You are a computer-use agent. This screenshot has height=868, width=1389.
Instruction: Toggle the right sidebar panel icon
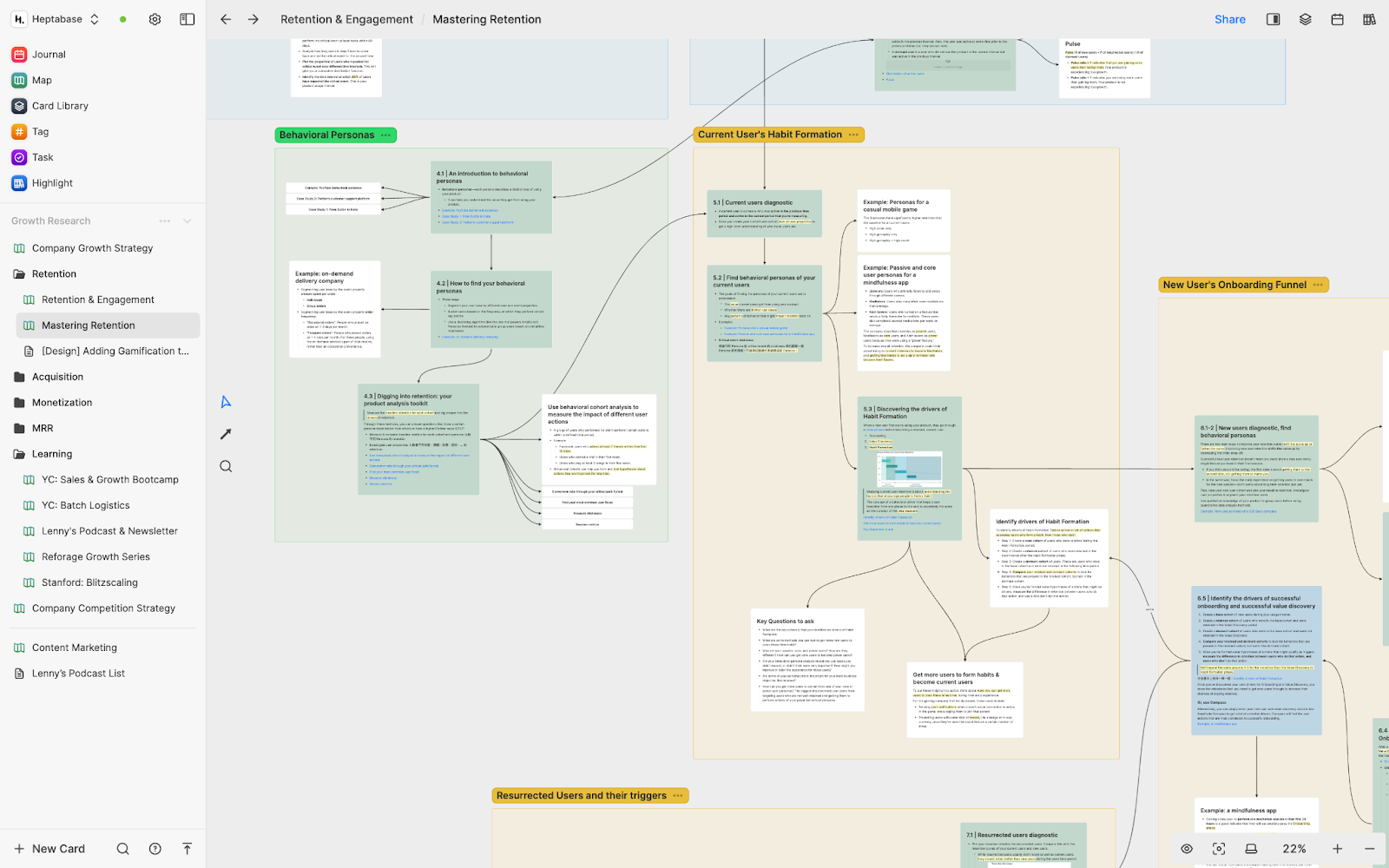pyautogui.click(x=1274, y=19)
